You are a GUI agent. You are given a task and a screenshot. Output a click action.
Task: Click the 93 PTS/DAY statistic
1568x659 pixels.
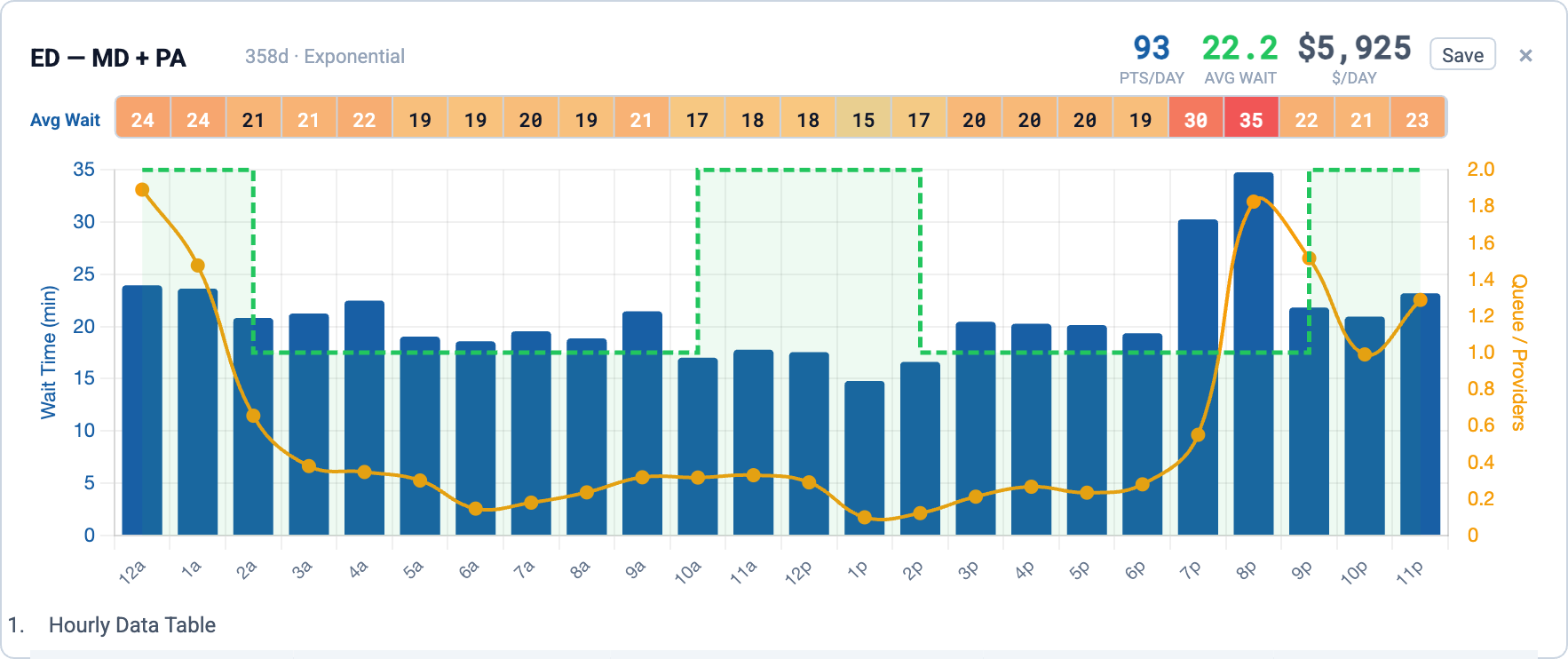1152,49
